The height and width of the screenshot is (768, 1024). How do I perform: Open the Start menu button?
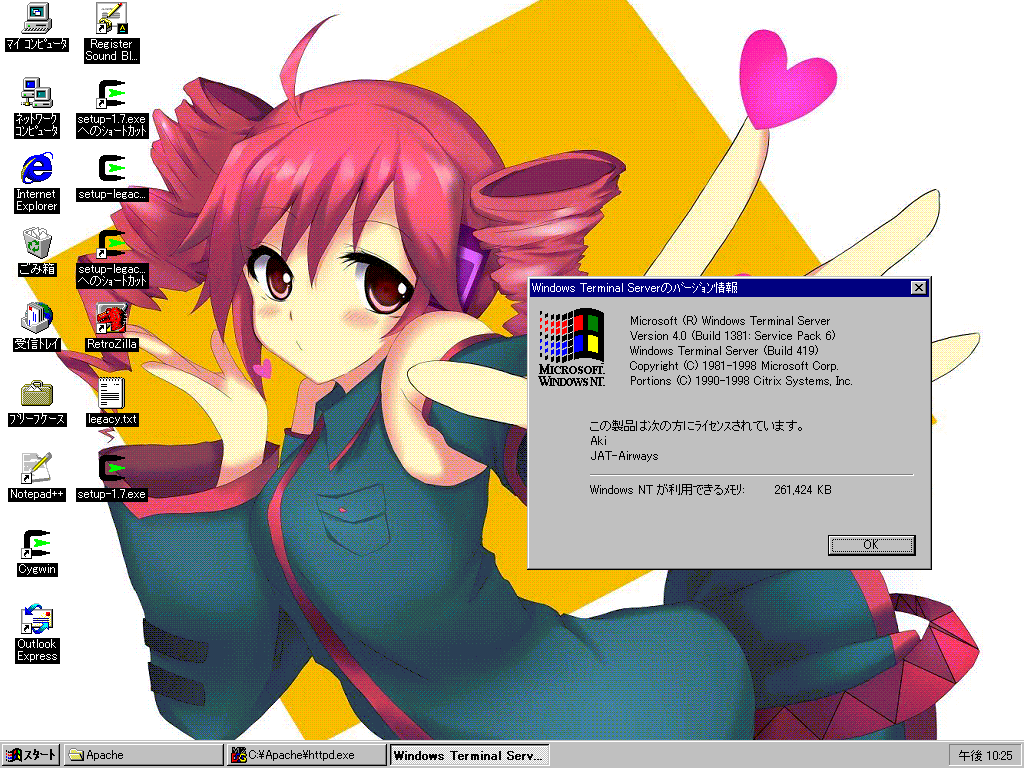[x=32, y=755]
